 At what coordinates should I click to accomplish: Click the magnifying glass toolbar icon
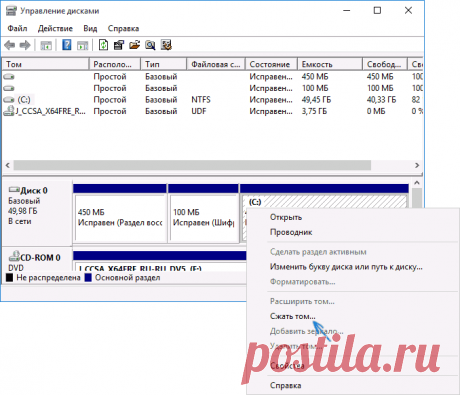pyautogui.click(x=150, y=45)
